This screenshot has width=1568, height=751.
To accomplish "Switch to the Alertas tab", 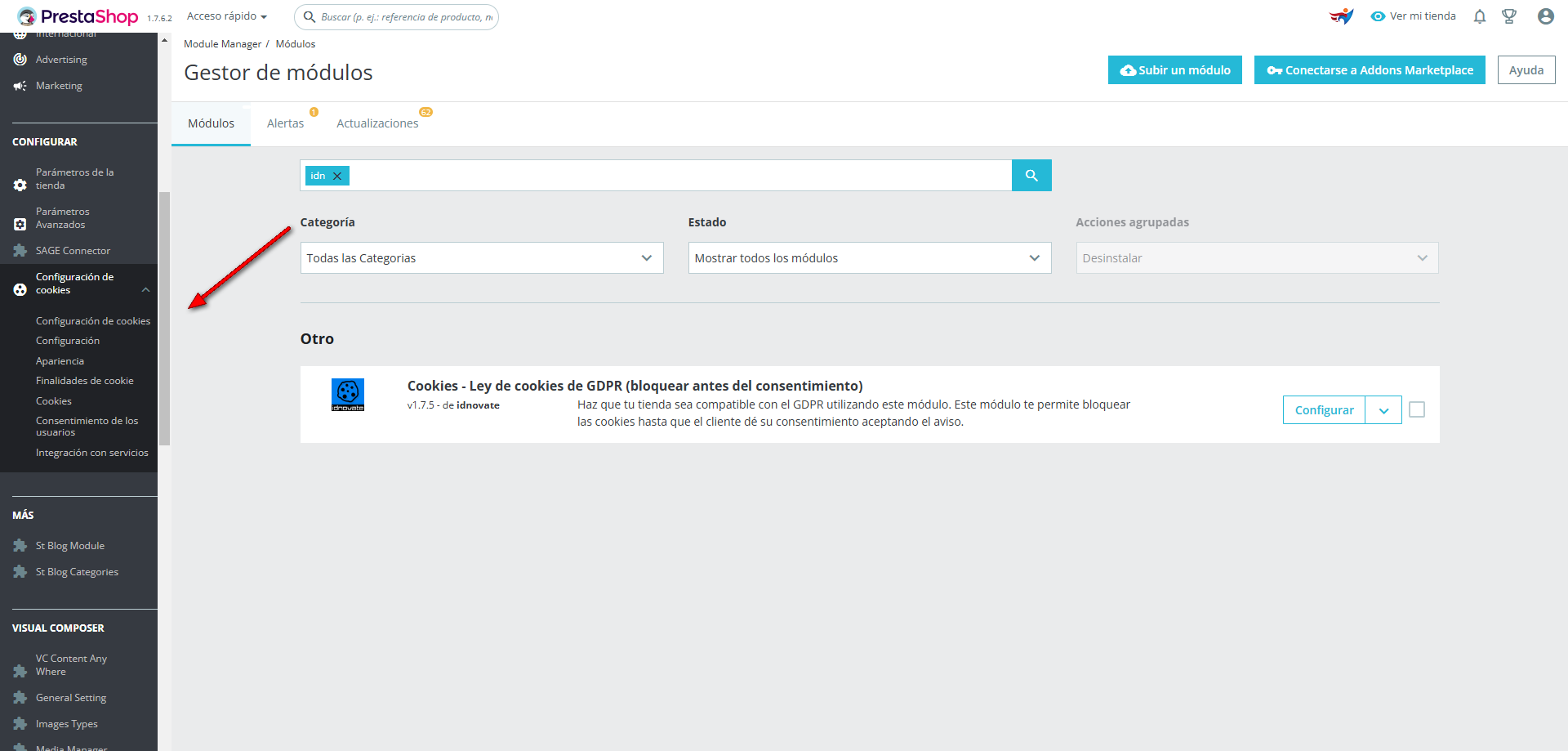I will pos(285,123).
